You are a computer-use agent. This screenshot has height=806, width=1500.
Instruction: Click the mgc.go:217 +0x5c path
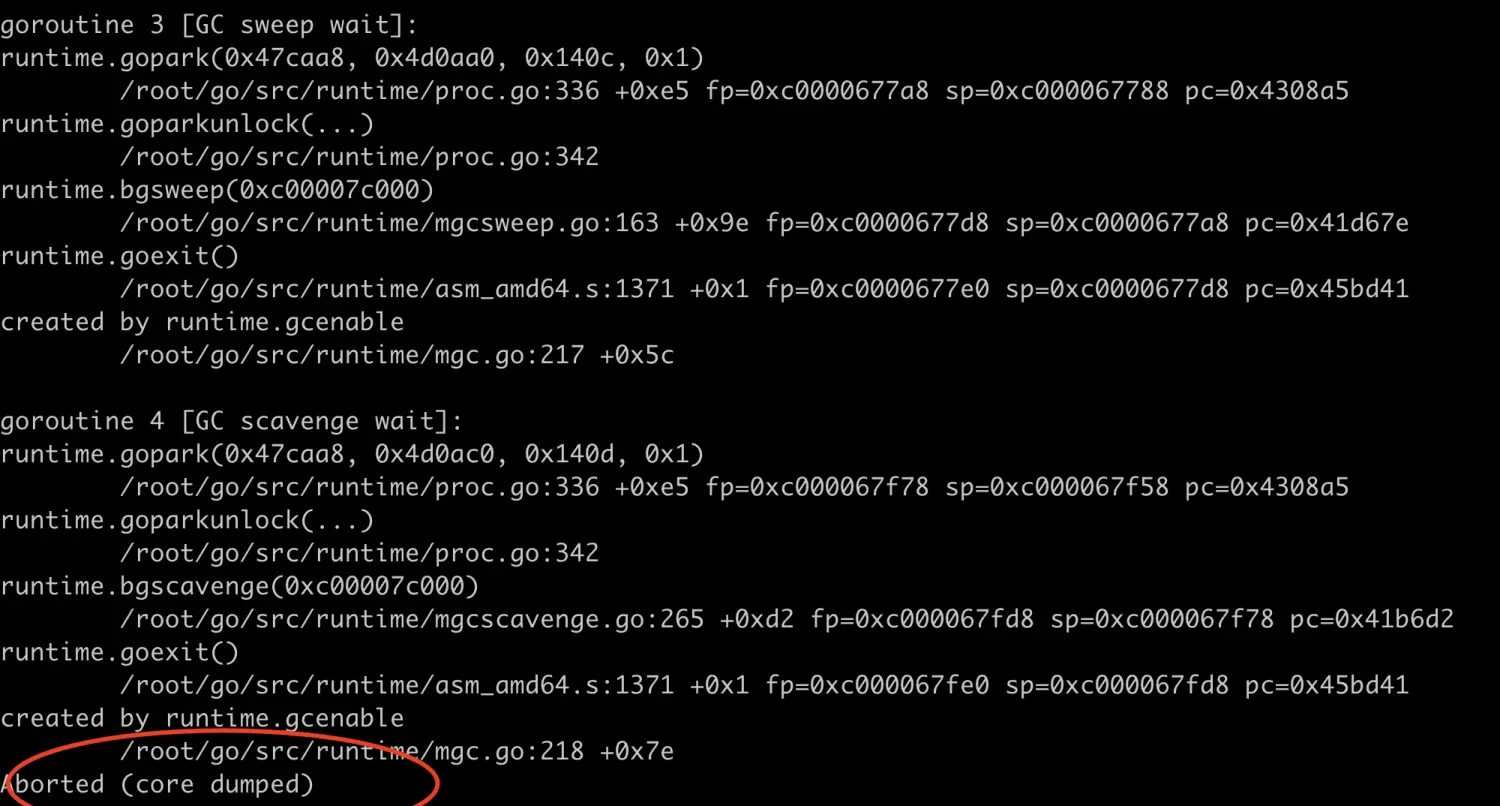396,355
